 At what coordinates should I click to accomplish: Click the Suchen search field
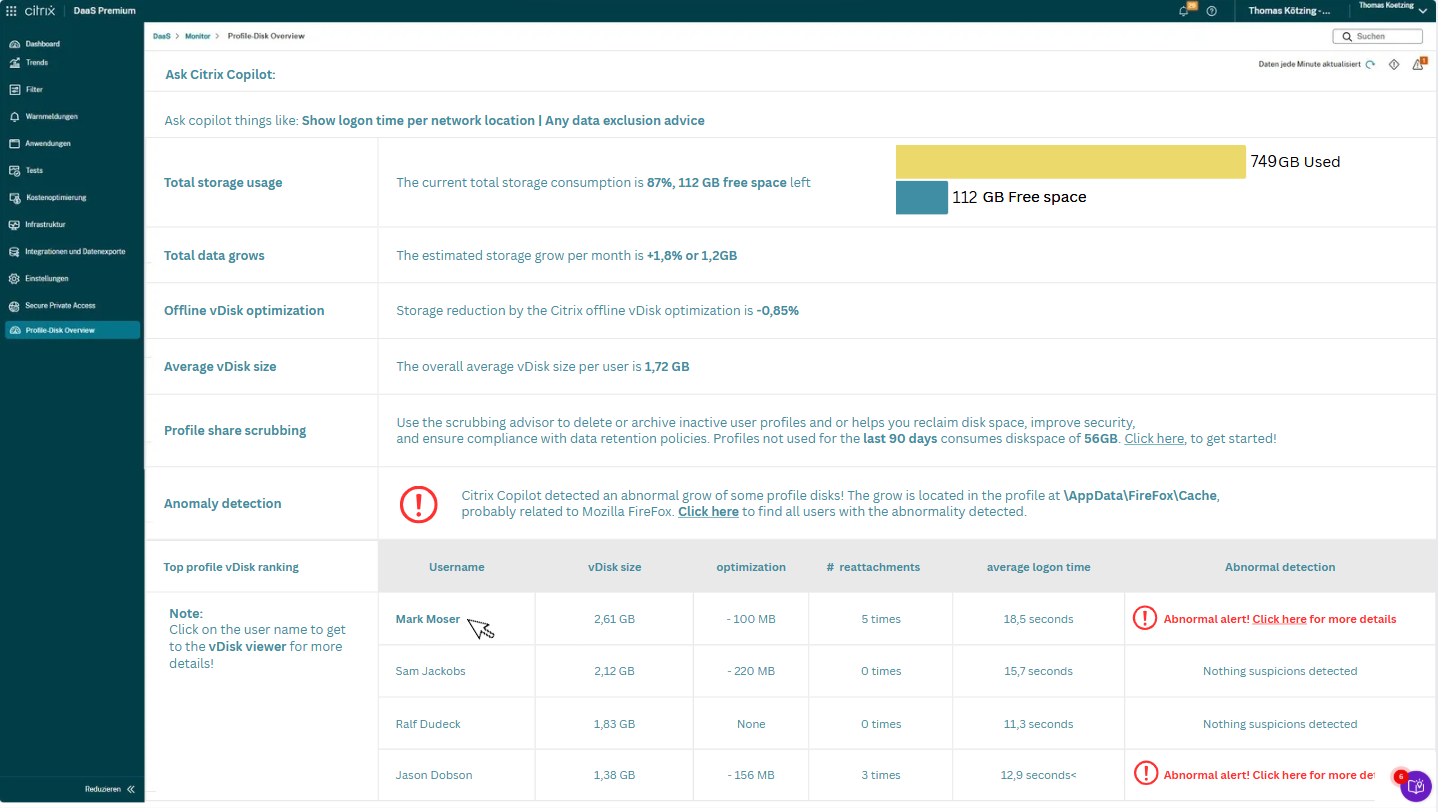click(x=1377, y=36)
